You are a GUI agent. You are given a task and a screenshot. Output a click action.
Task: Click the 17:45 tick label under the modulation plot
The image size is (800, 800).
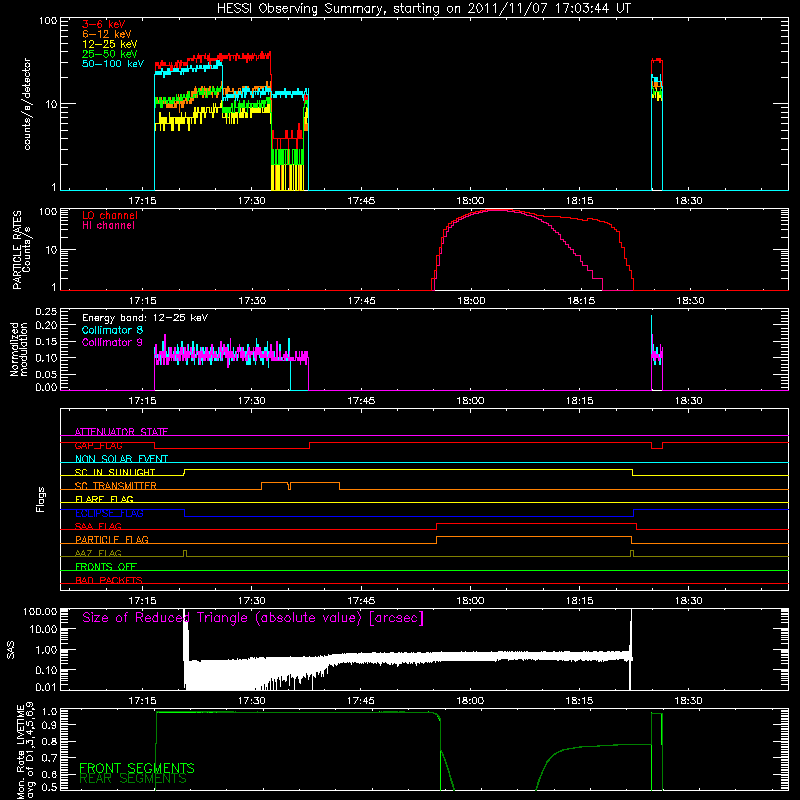[361, 401]
